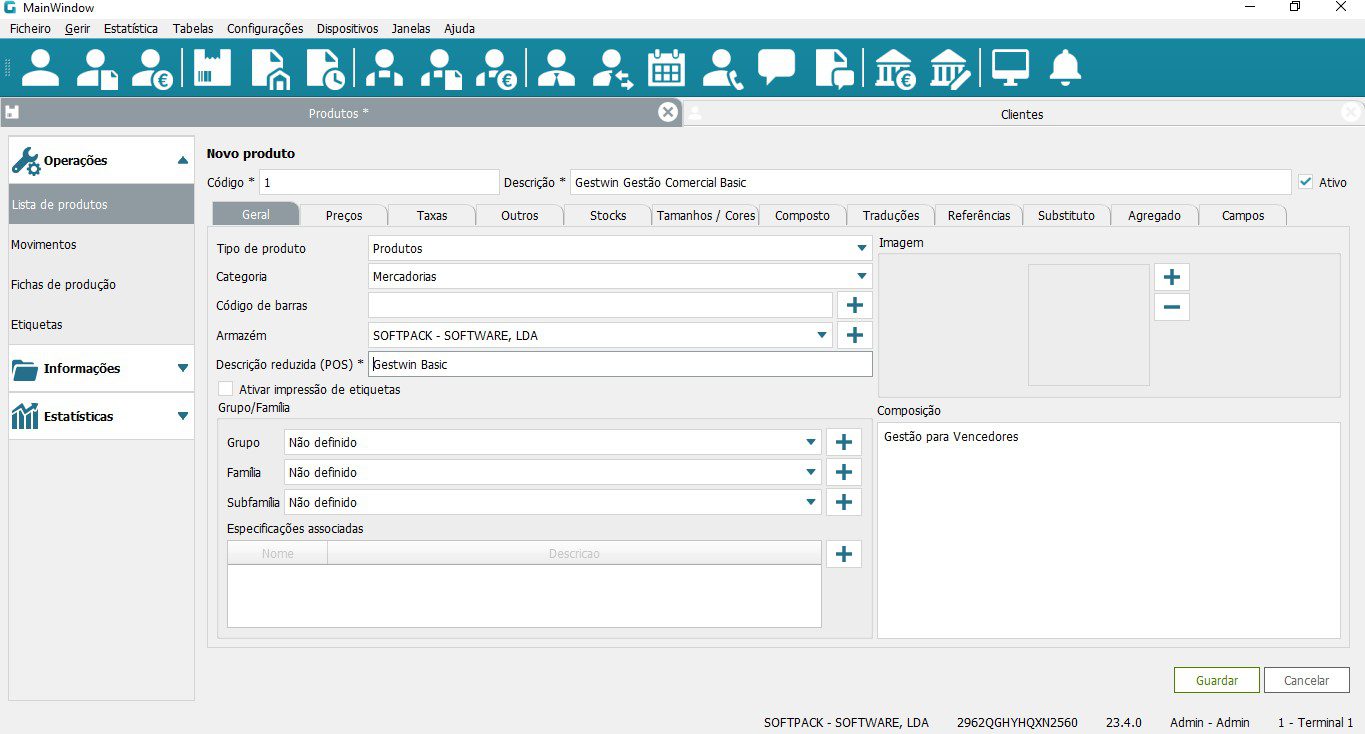Close the Produtos tab
1365x734 pixels.
(x=668, y=112)
